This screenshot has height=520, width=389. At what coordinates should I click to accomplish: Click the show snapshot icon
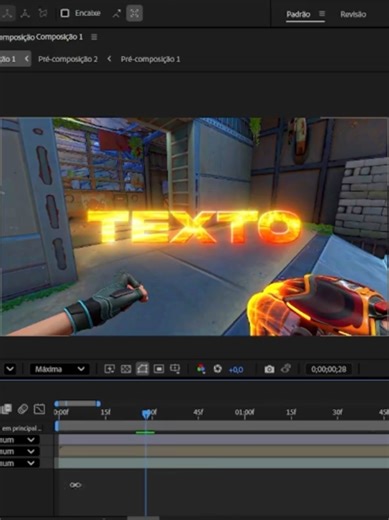(x=286, y=369)
